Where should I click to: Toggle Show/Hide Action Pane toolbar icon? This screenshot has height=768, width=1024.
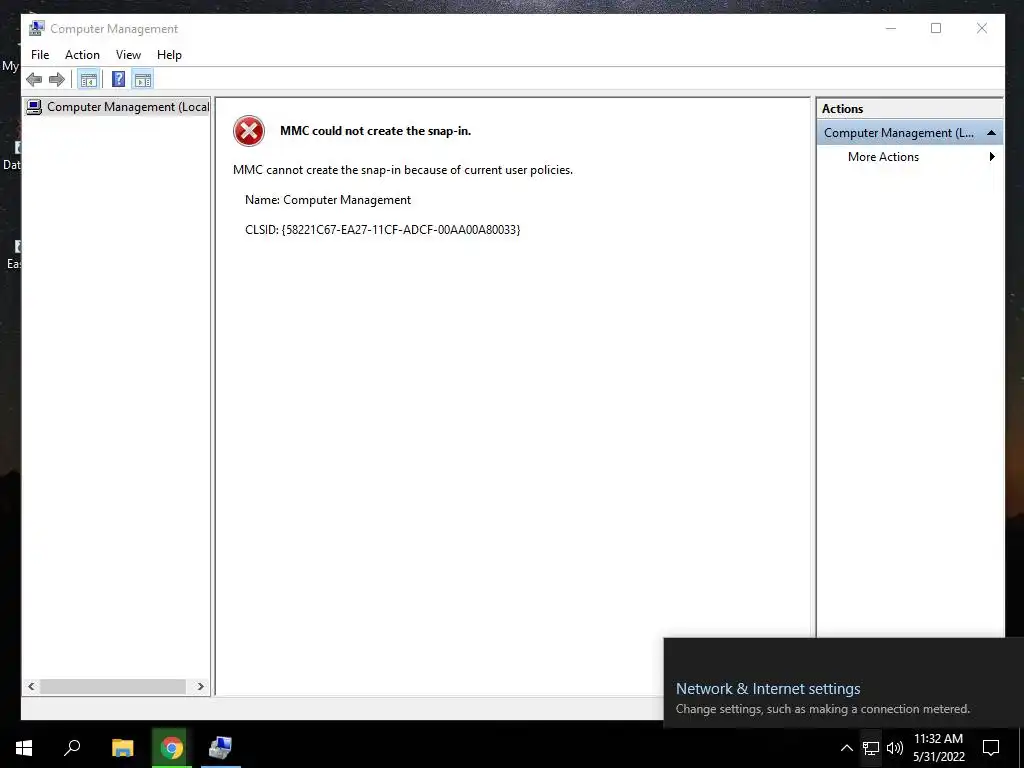[142, 80]
